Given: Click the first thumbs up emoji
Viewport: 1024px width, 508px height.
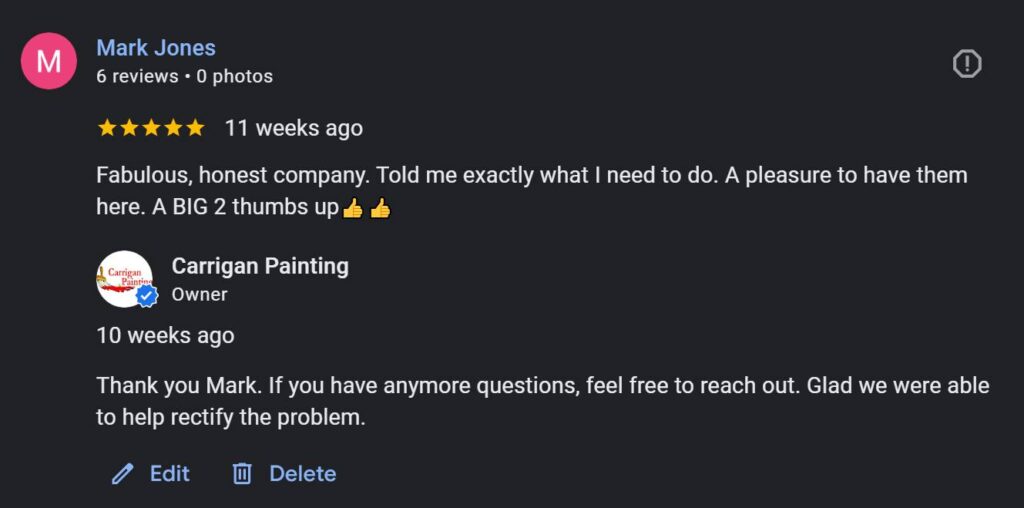Looking at the screenshot, I should point(352,209).
